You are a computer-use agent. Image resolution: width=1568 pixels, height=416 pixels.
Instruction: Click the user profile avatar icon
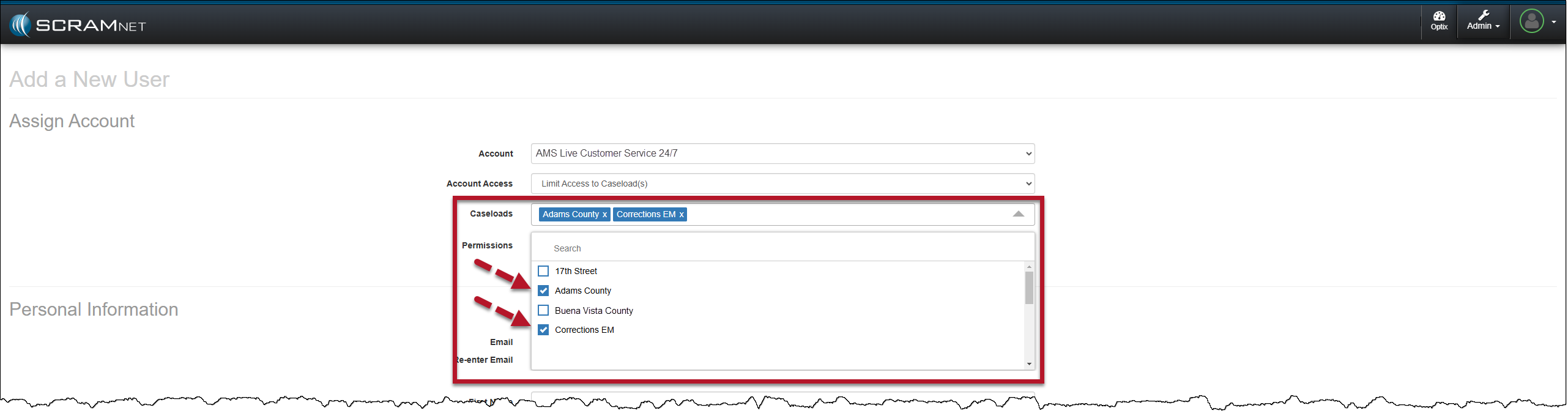click(x=1531, y=21)
